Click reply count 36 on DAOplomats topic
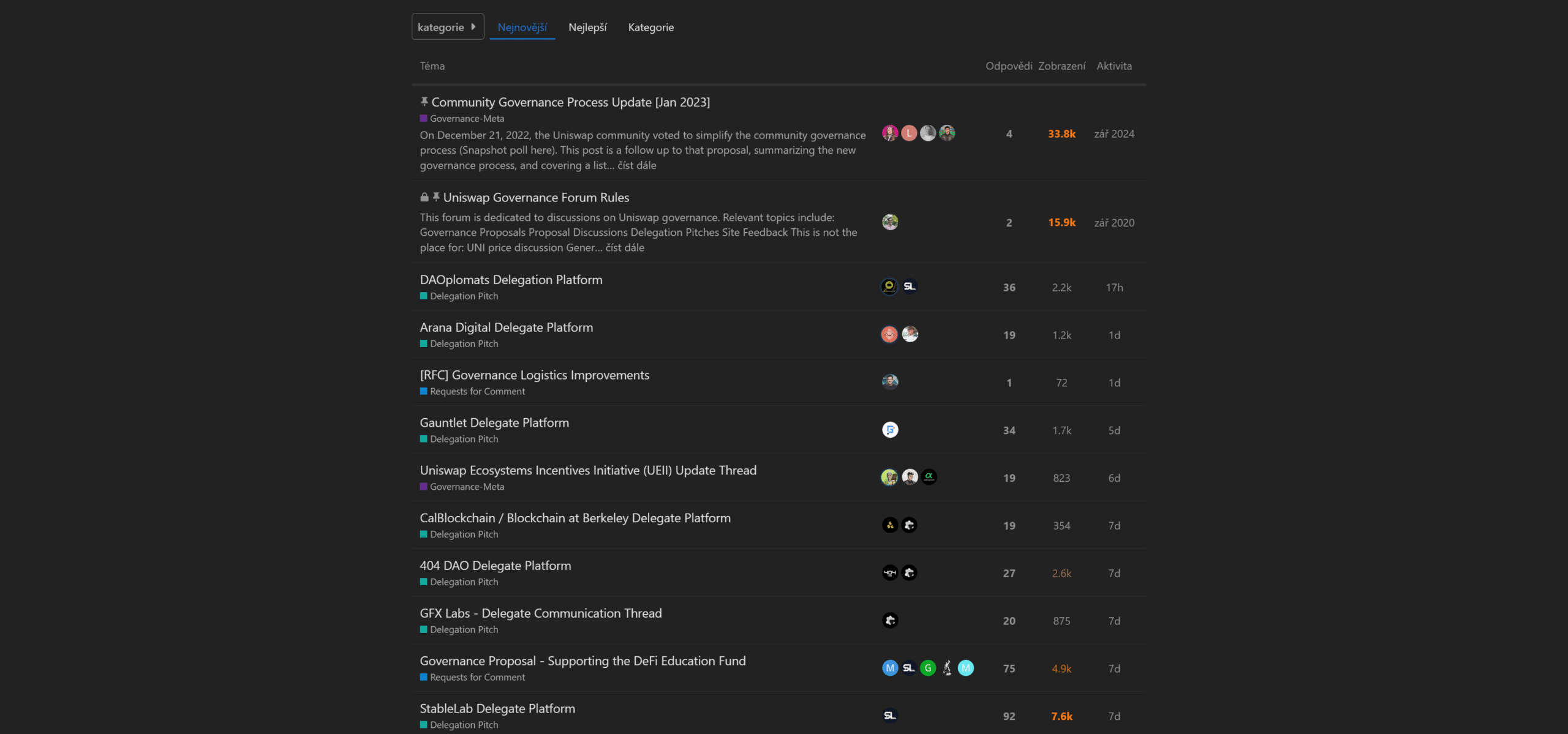The image size is (1568, 734). pyautogui.click(x=1009, y=288)
